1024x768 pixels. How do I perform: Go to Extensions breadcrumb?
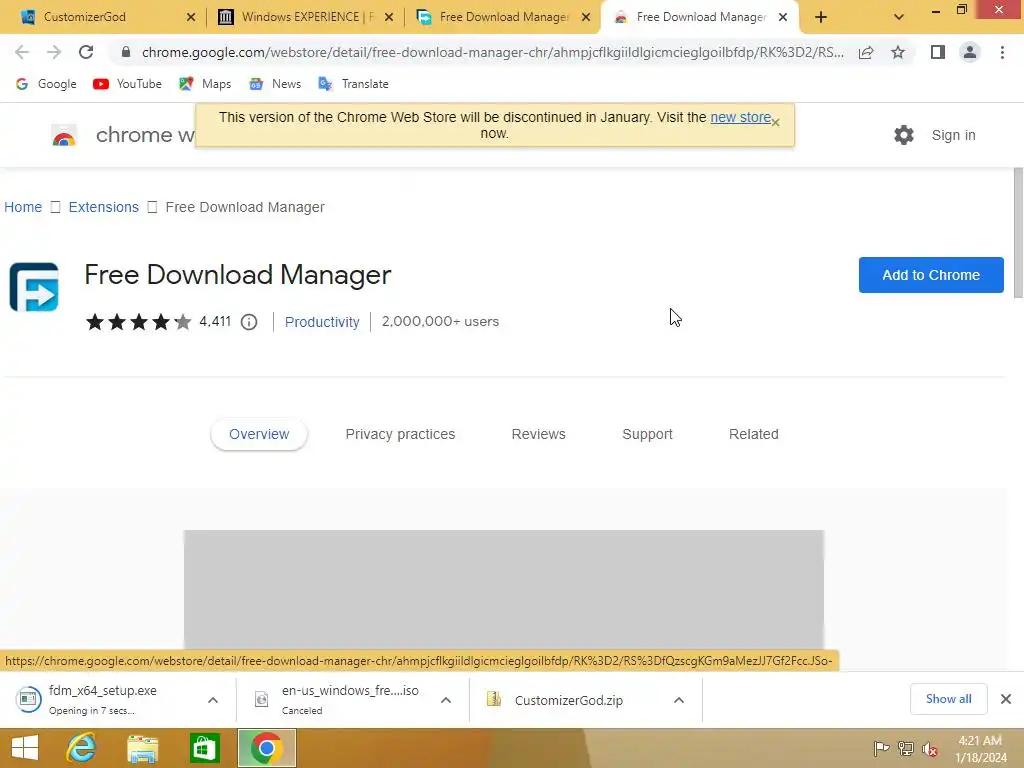(103, 207)
